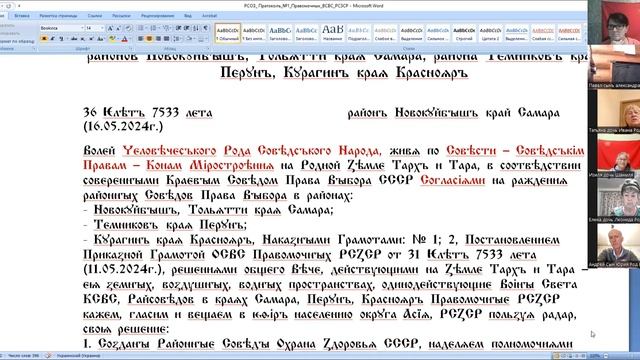
Task: Click Full Screen Reading view icon
Action: click(564, 356)
